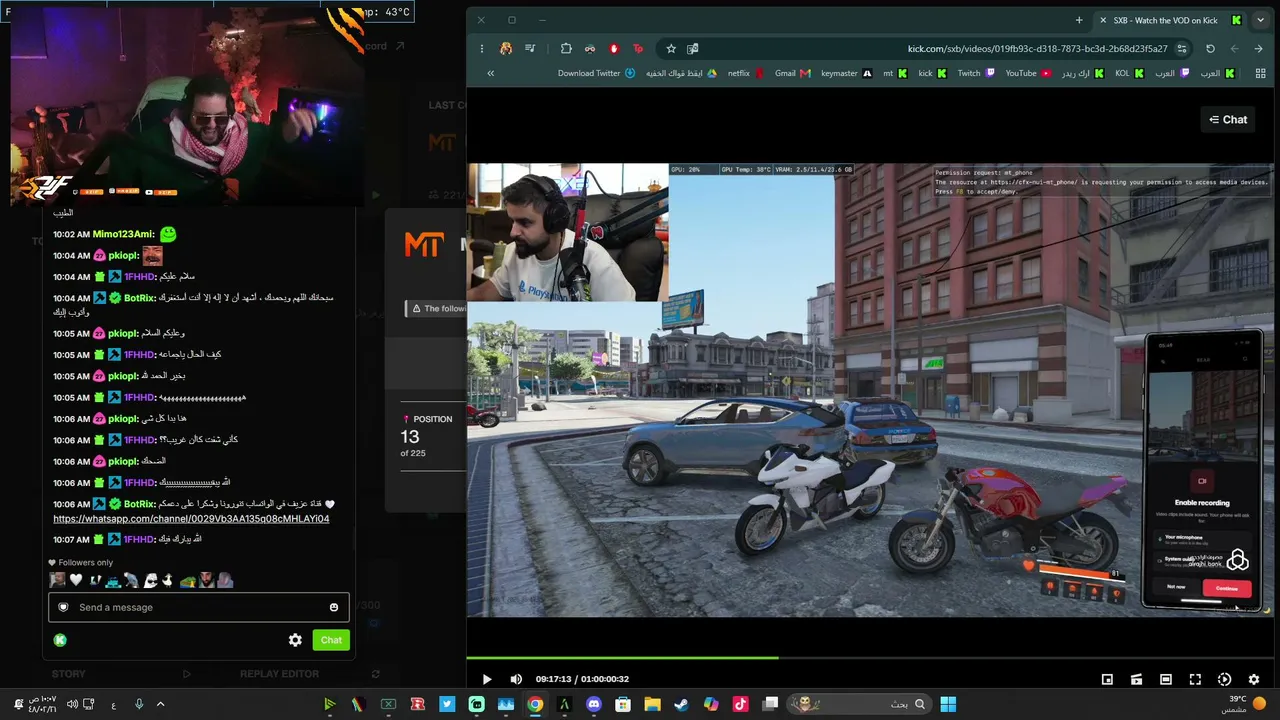Click the Windows Start button
This screenshot has height=720, width=1280.
948,704
